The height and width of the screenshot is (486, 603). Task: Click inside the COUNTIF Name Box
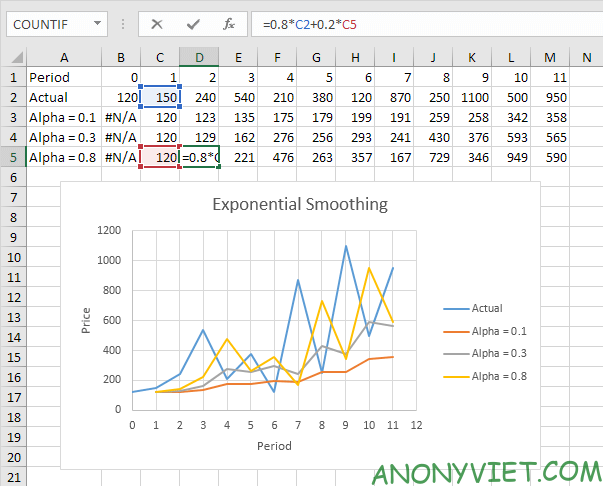tap(48, 23)
